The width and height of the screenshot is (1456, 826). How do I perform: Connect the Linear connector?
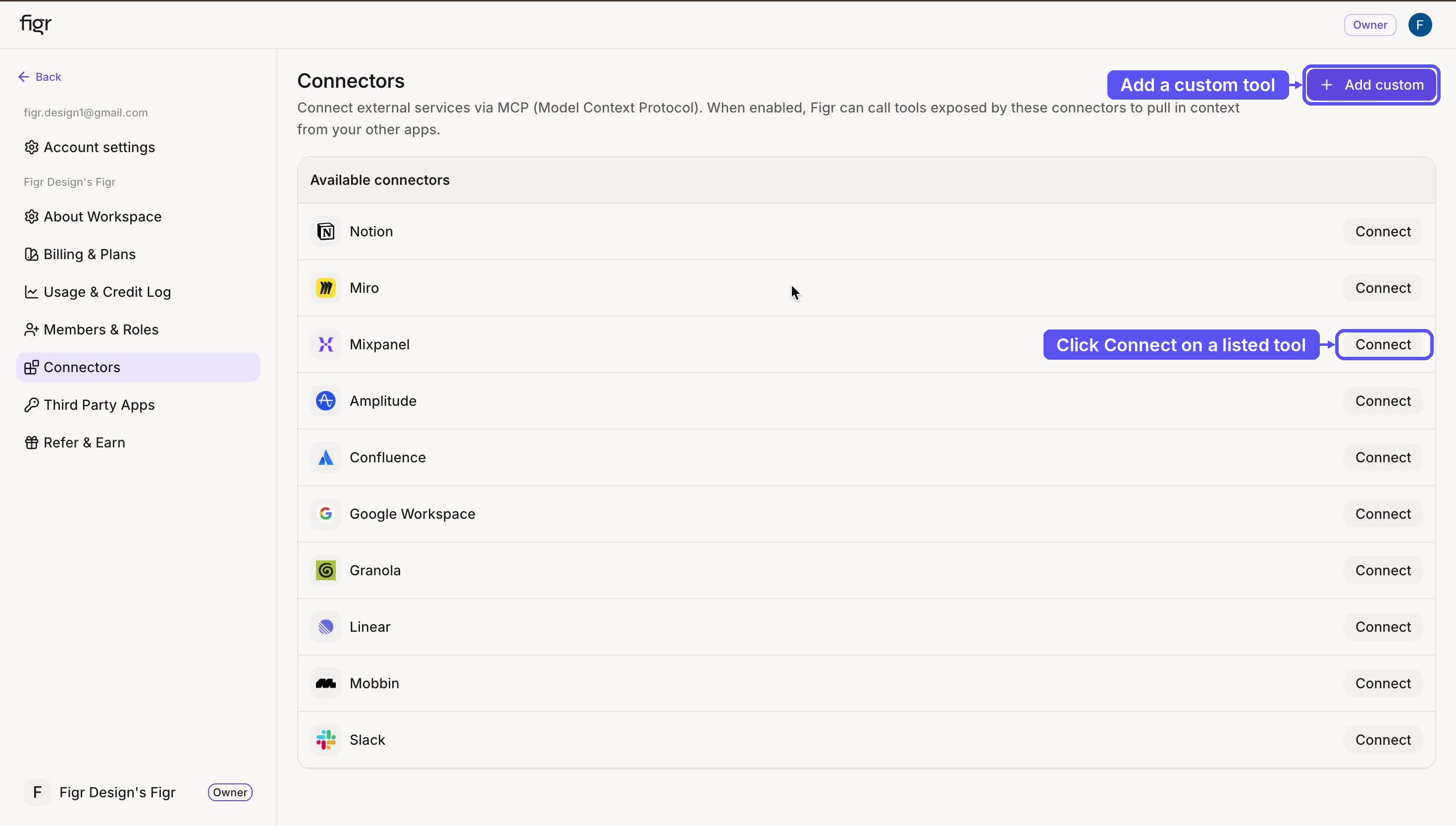point(1383,627)
